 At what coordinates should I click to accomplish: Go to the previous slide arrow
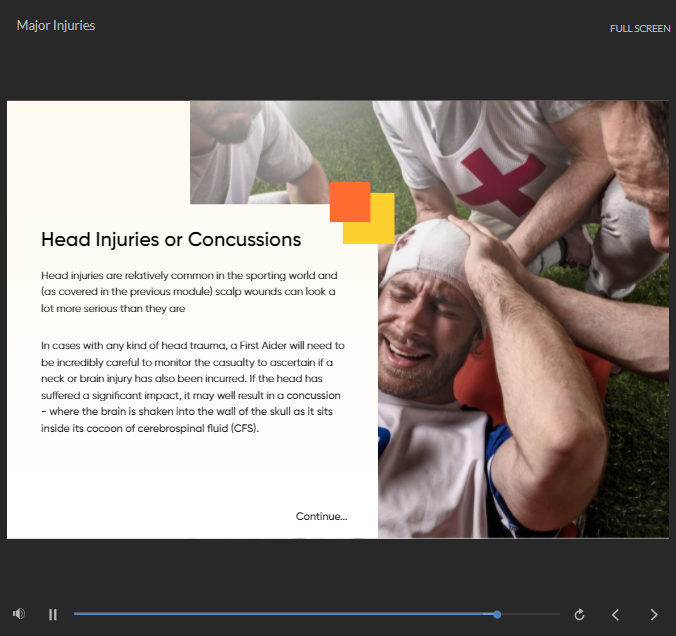click(616, 614)
